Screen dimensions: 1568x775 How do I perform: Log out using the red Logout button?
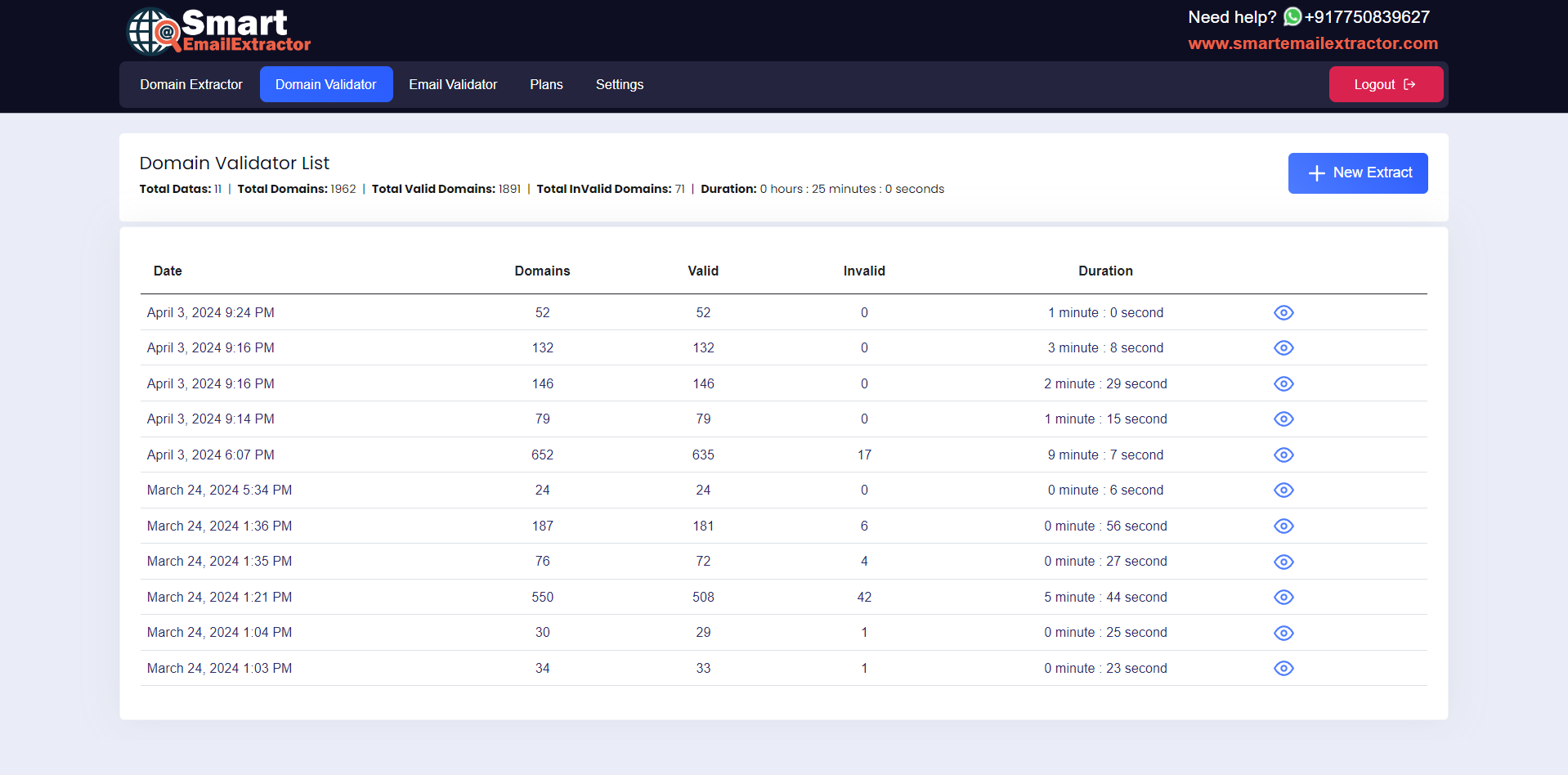click(x=1386, y=84)
